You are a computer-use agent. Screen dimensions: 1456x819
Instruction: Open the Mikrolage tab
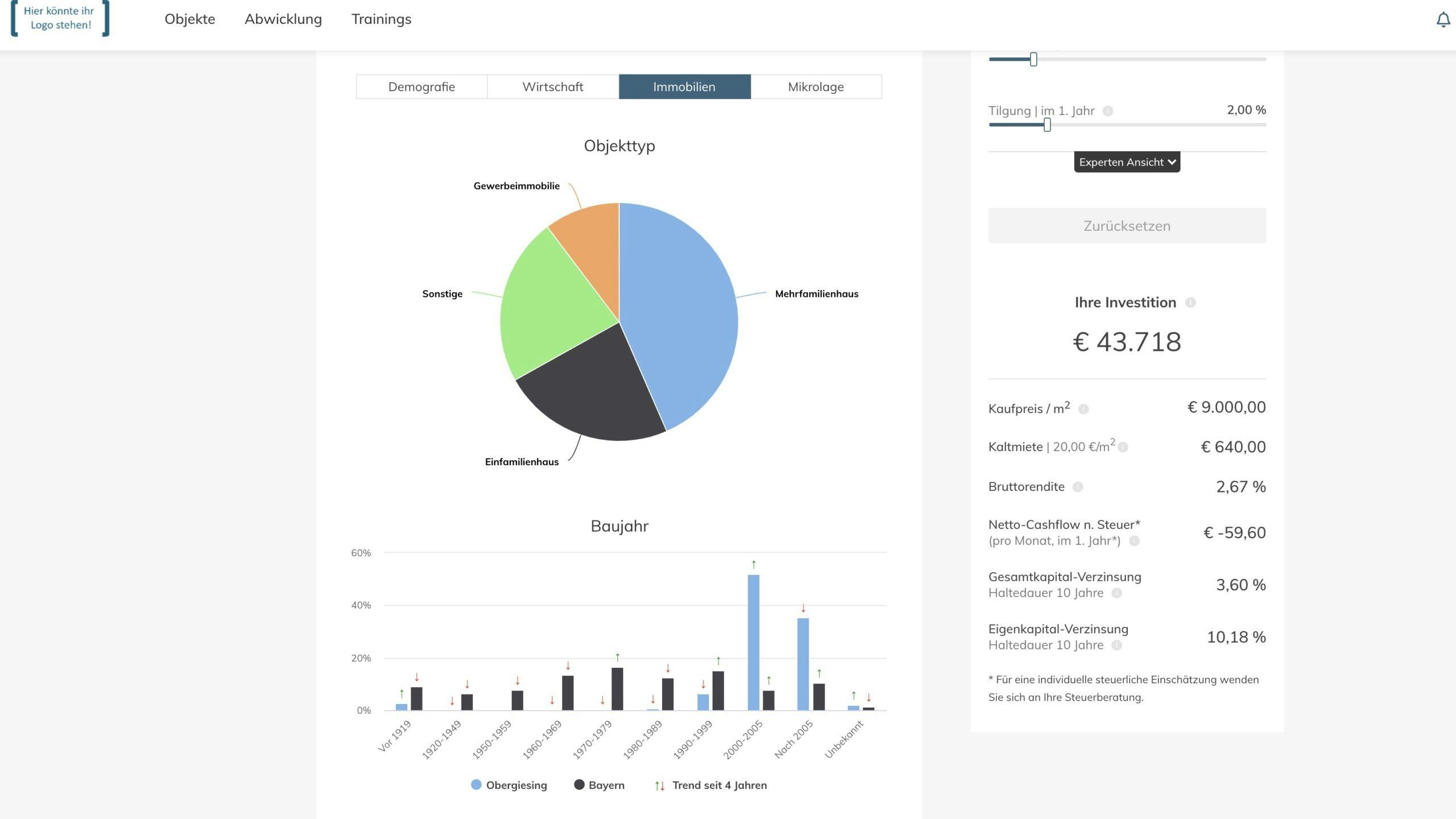point(816,86)
